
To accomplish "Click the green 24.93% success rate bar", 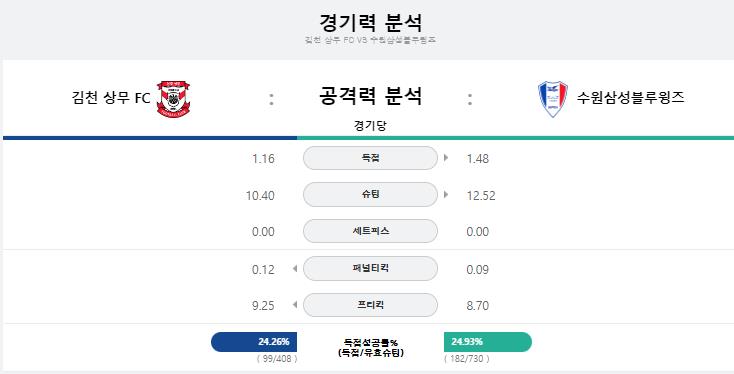I will (488, 342).
